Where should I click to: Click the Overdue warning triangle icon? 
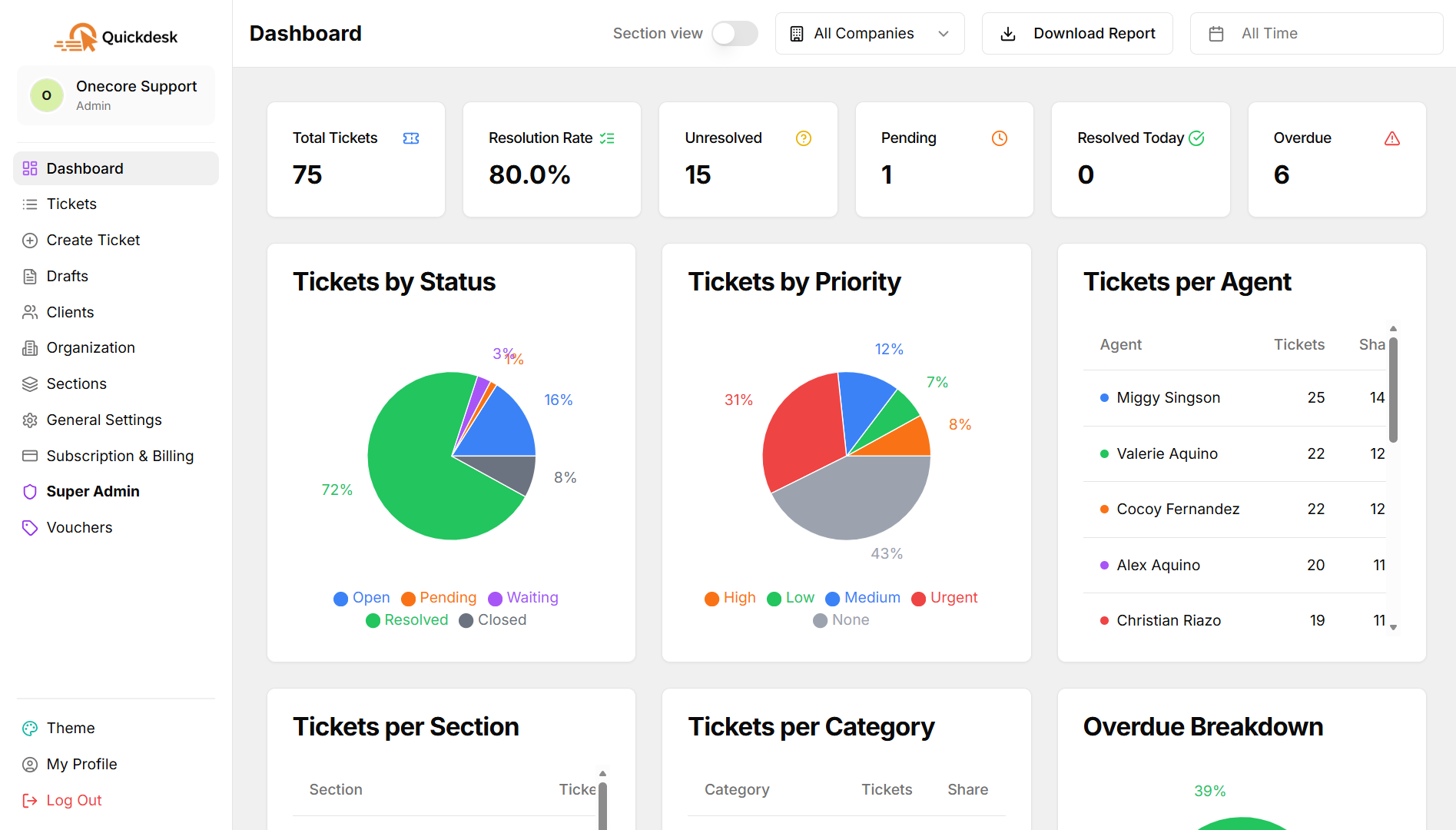(1392, 138)
